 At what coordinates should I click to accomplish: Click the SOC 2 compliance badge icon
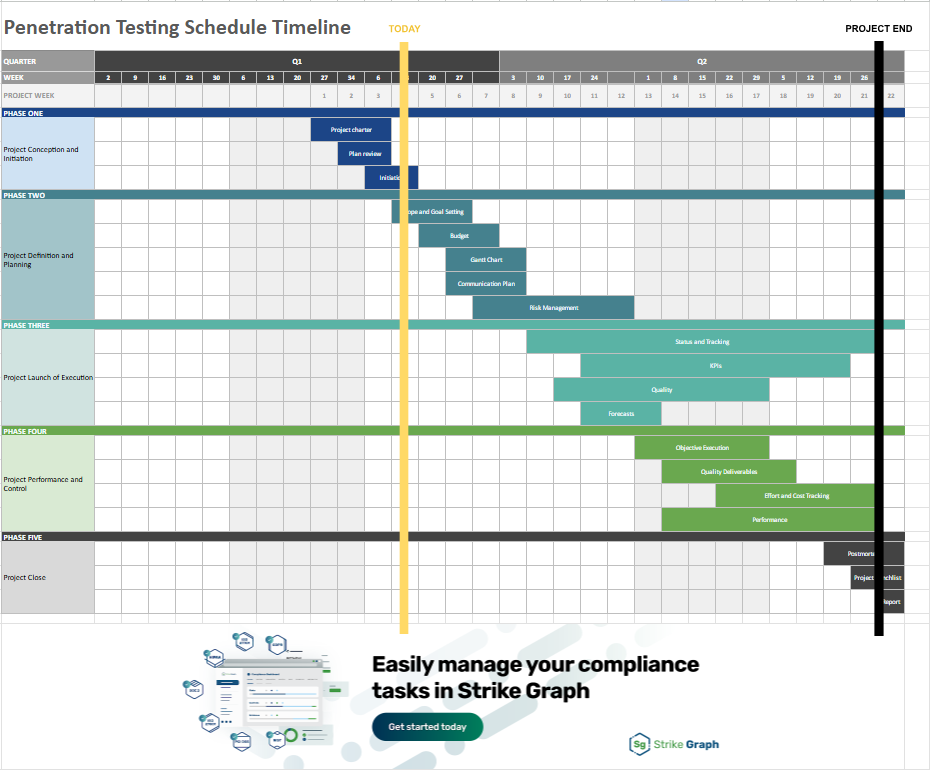click(193, 690)
